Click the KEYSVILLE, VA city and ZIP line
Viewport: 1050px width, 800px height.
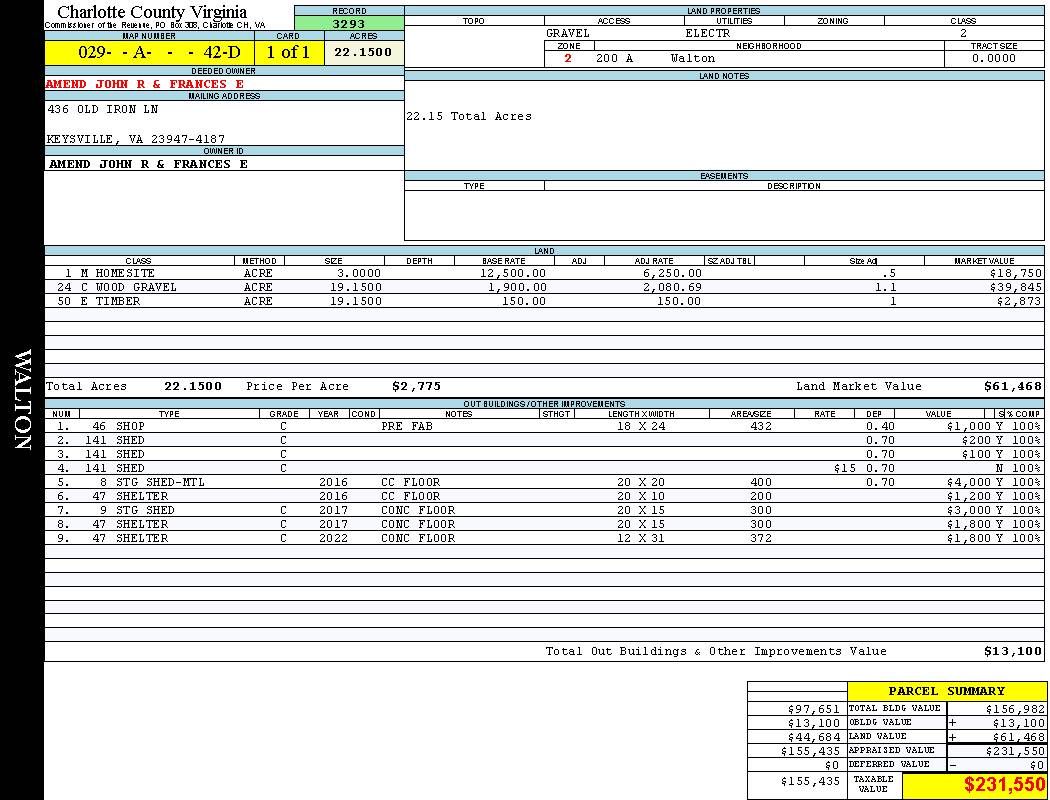tap(136, 139)
